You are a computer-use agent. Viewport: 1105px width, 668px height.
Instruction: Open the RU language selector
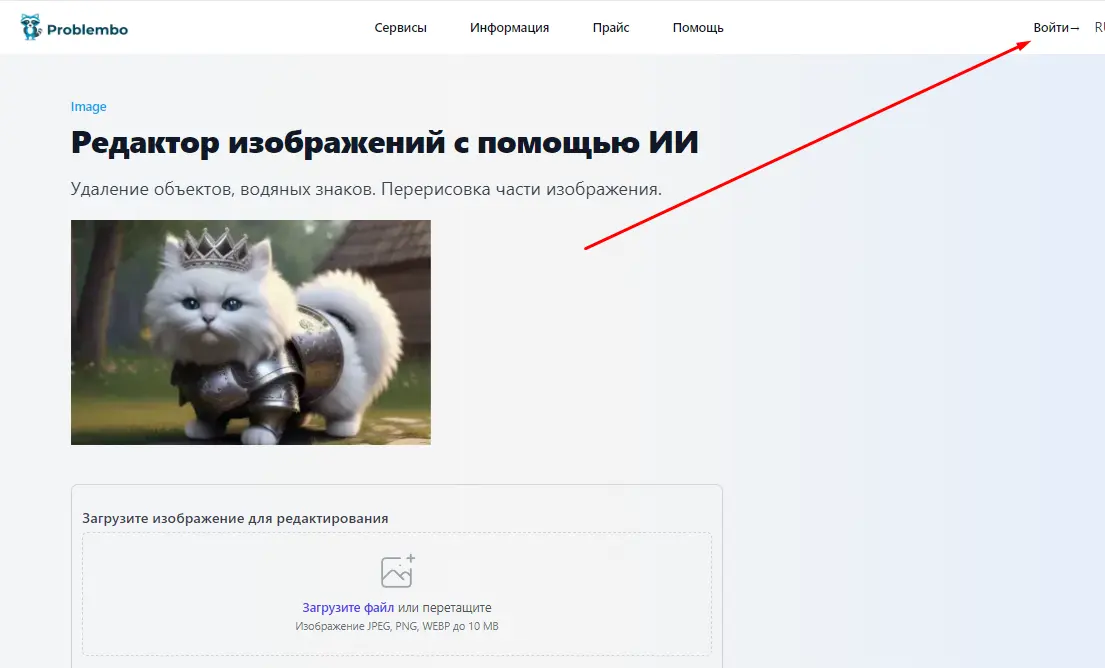[x=1099, y=27]
